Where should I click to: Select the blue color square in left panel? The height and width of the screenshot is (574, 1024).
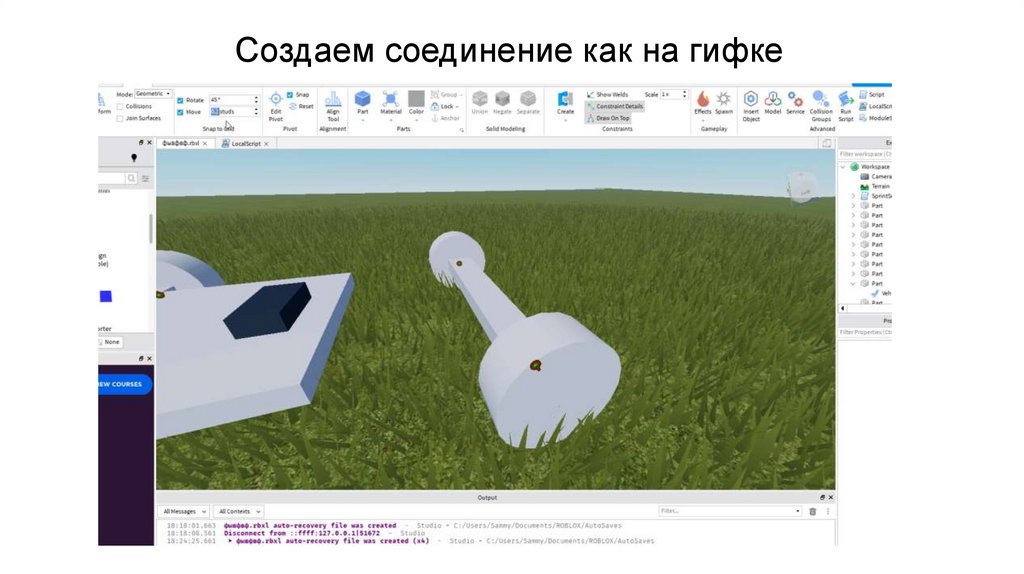(106, 296)
